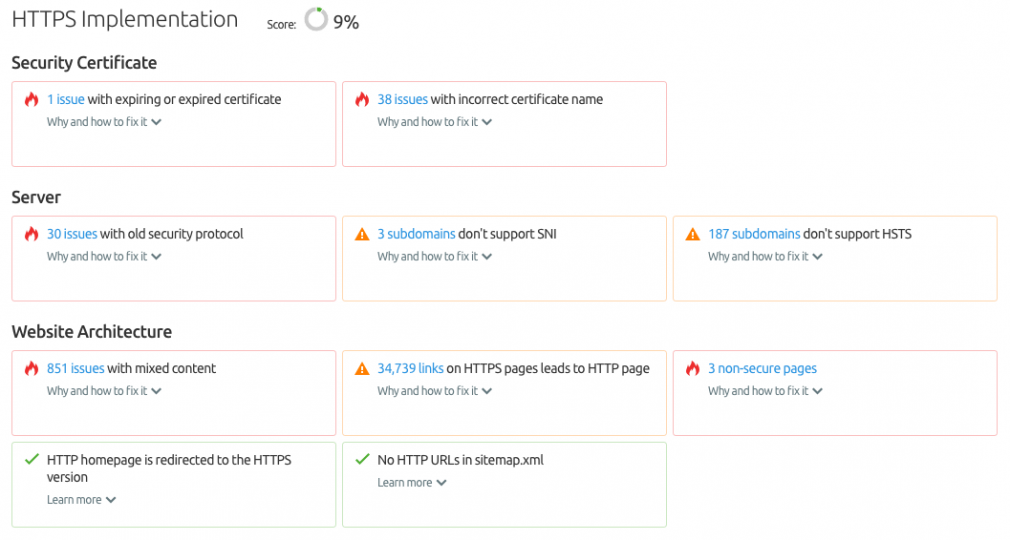This screenshot has height=540, width=1010.
Task: Open the '187 subdomains' link
Action: pos(754,234)
